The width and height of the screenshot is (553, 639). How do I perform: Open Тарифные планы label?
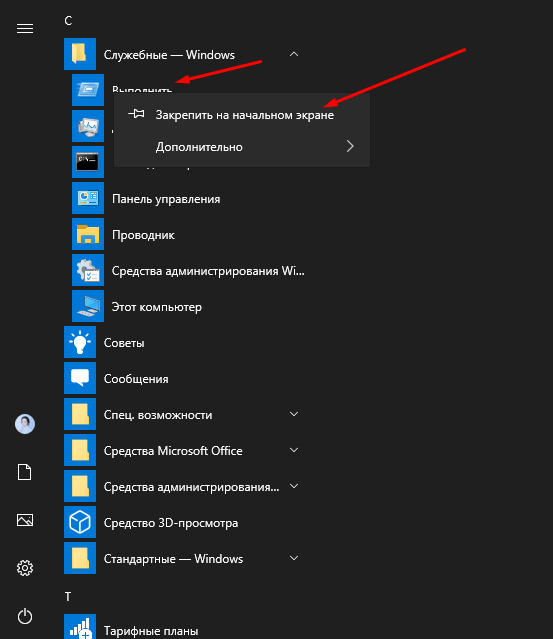(x=151, y=631)
